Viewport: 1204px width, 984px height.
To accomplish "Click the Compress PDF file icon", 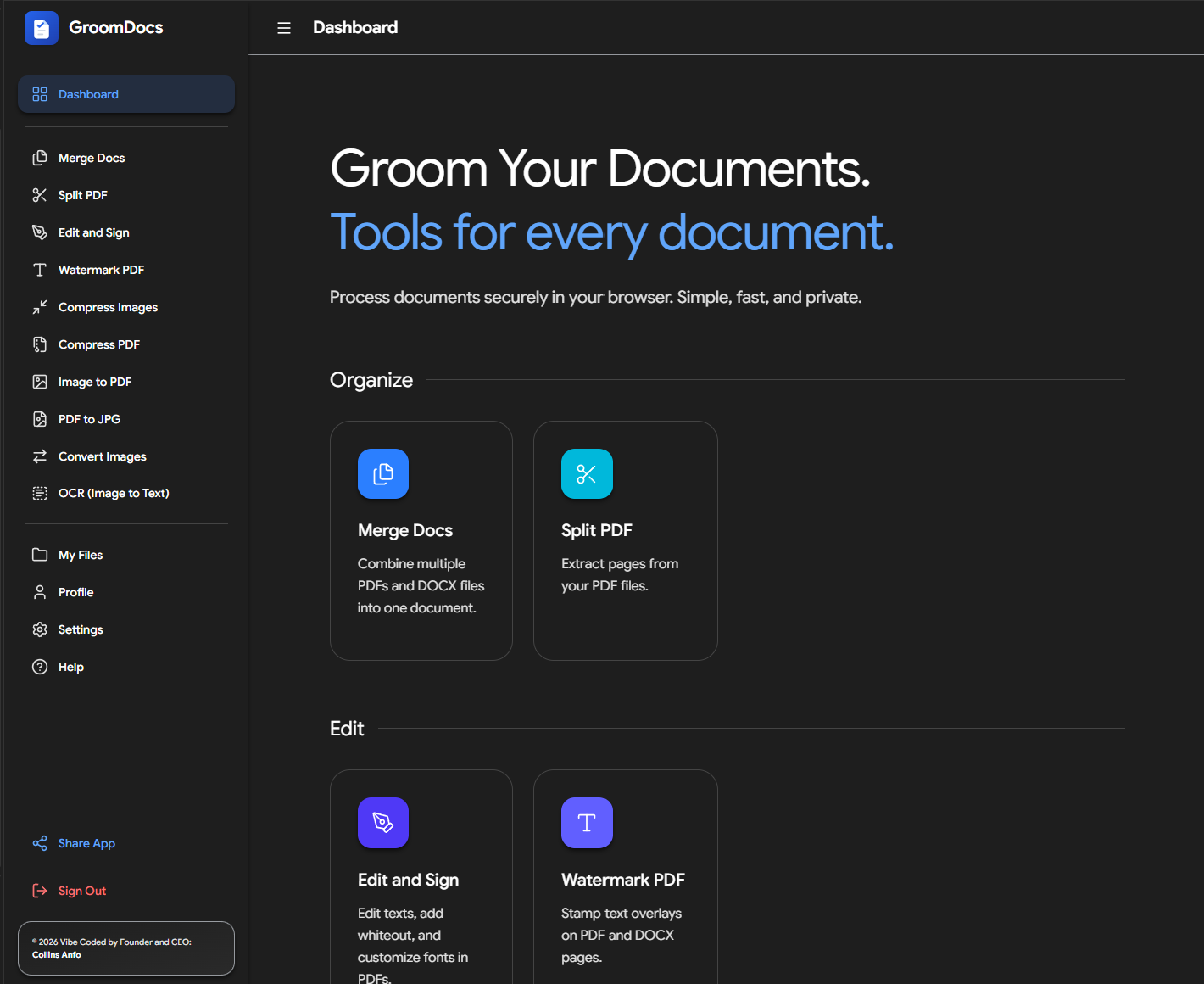I will pyautogui.click(x=40, y=344).
